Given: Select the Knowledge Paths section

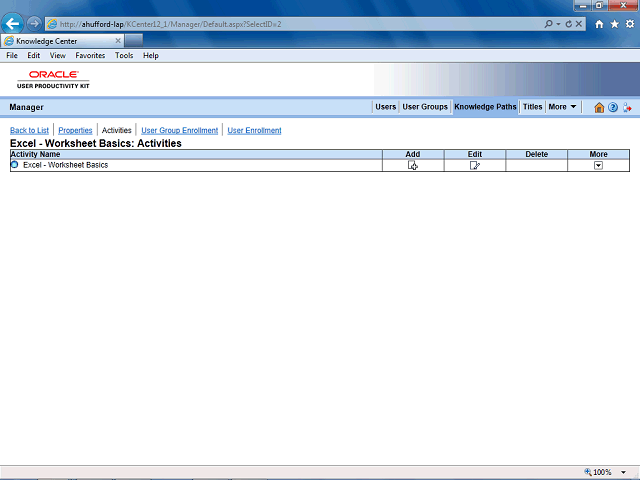Looking at the screenshot, I should 485,107.
